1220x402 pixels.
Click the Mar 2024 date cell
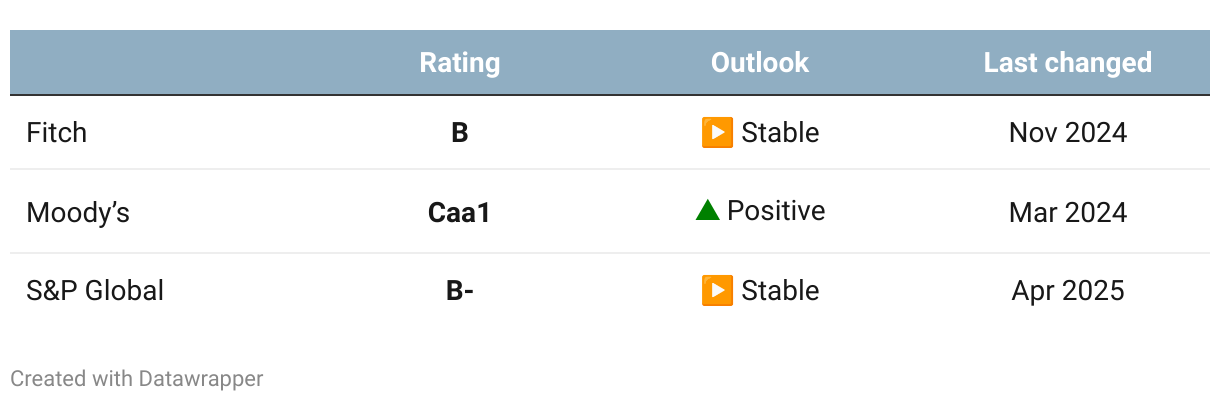click(1068, 212)
